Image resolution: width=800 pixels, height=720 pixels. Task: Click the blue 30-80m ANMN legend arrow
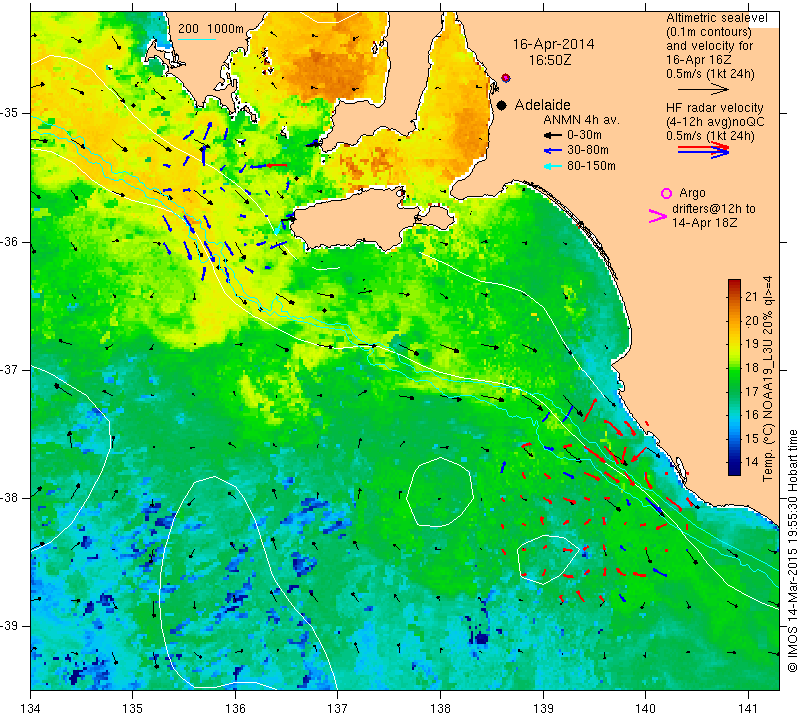(552, 151)
